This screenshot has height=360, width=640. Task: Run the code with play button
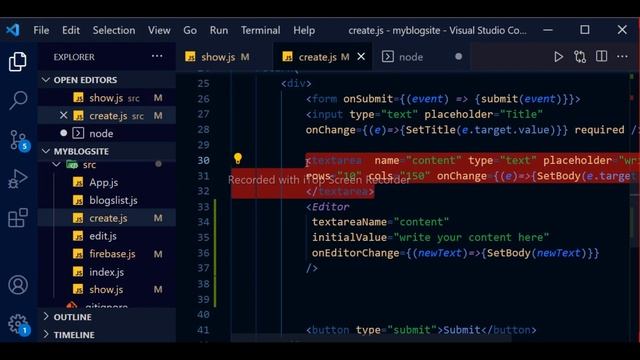(558, 57)
